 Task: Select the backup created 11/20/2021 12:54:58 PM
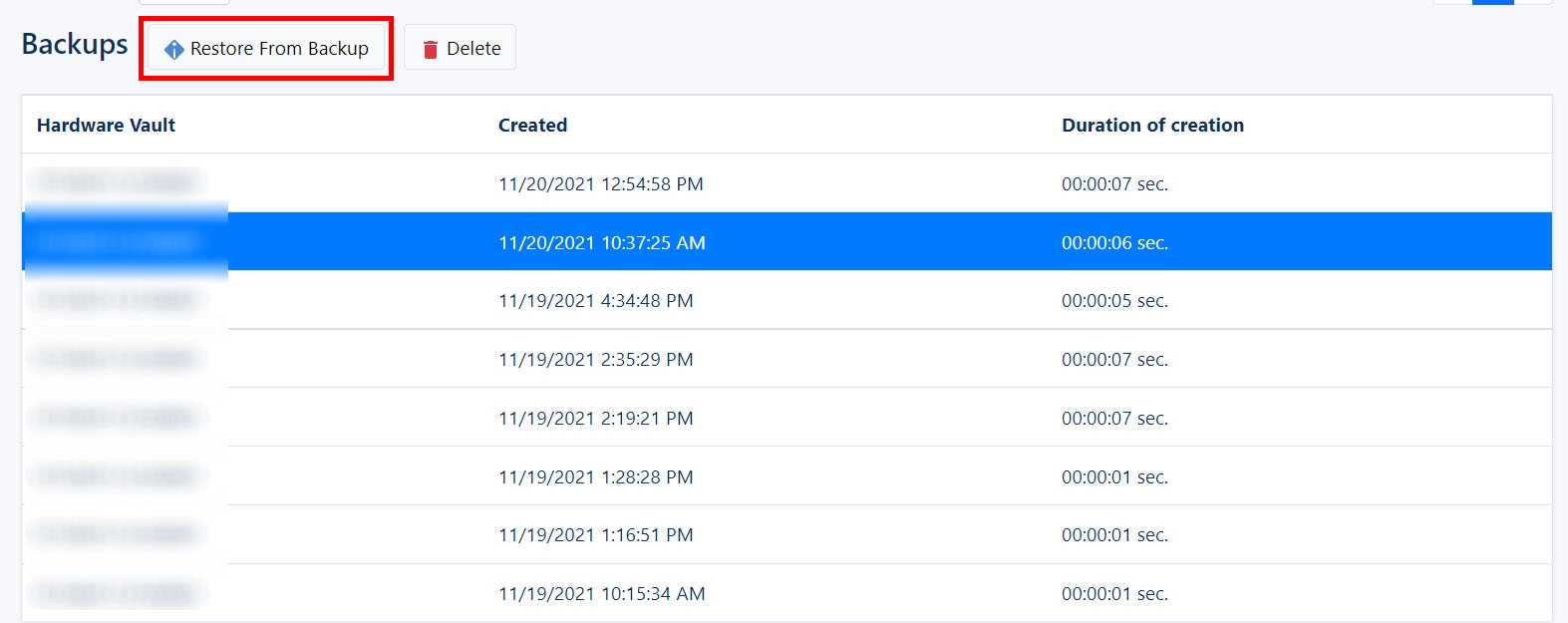[600, 184]
